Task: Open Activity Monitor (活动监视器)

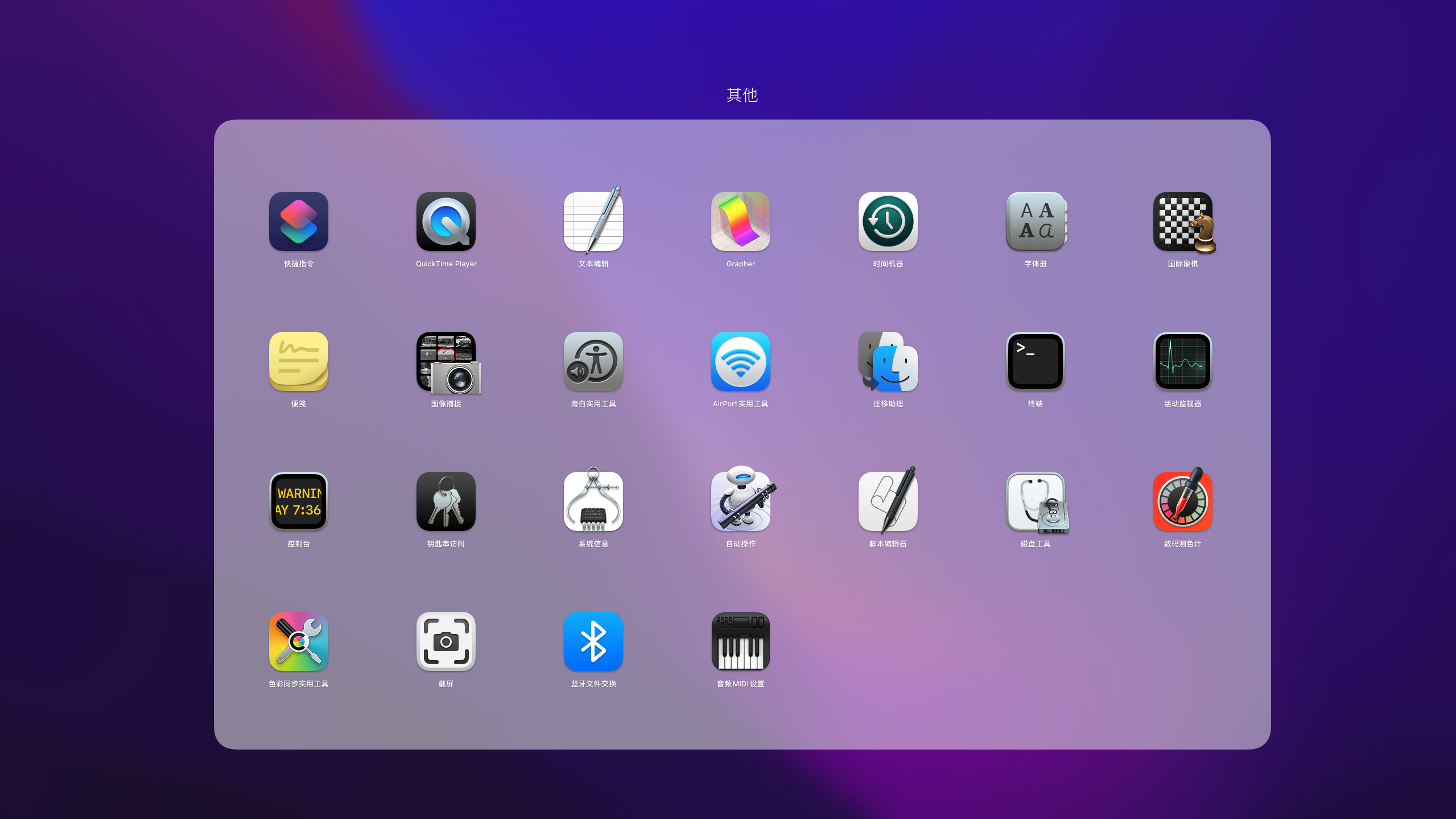Action: pyautogui.click(x=1183, y=361)
